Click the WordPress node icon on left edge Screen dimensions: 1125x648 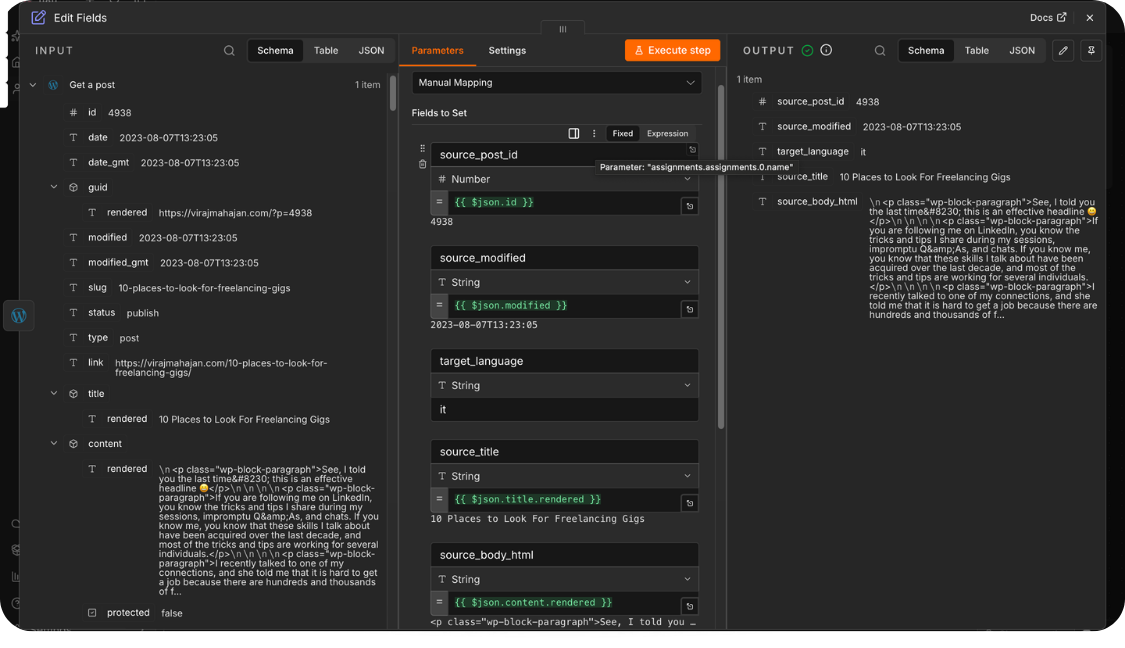[19, 316]
